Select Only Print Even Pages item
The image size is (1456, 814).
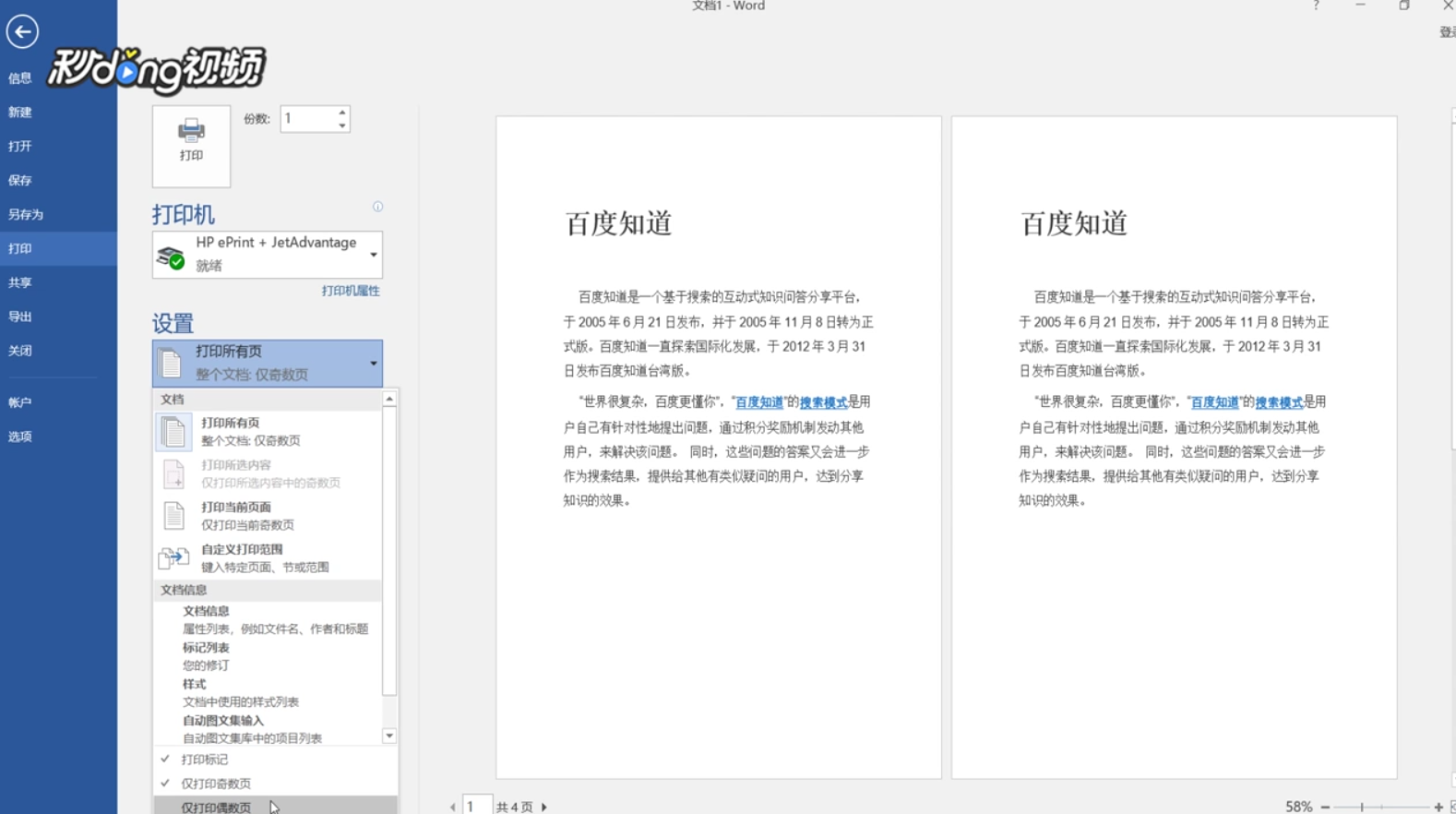pos(275,807)
